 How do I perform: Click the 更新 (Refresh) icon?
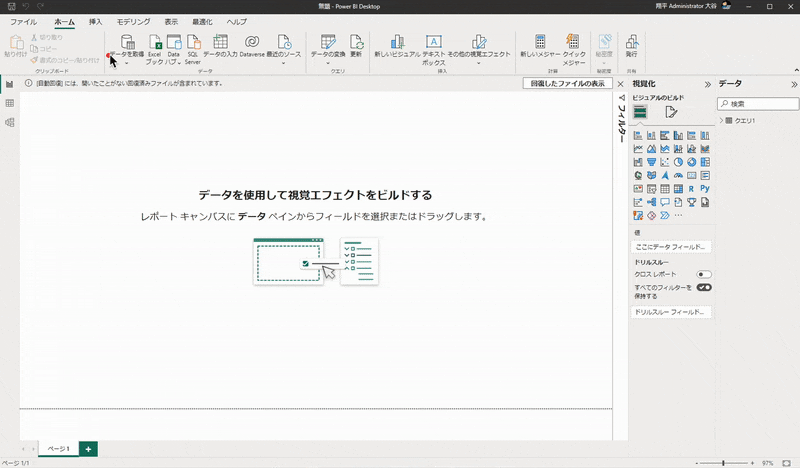[x=356, y=42]
